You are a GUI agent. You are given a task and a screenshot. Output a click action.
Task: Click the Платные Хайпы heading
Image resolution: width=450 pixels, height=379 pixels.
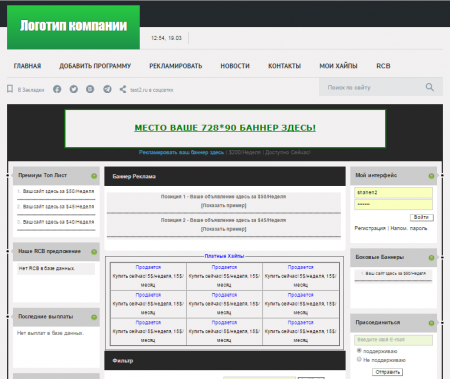(224, 256)
